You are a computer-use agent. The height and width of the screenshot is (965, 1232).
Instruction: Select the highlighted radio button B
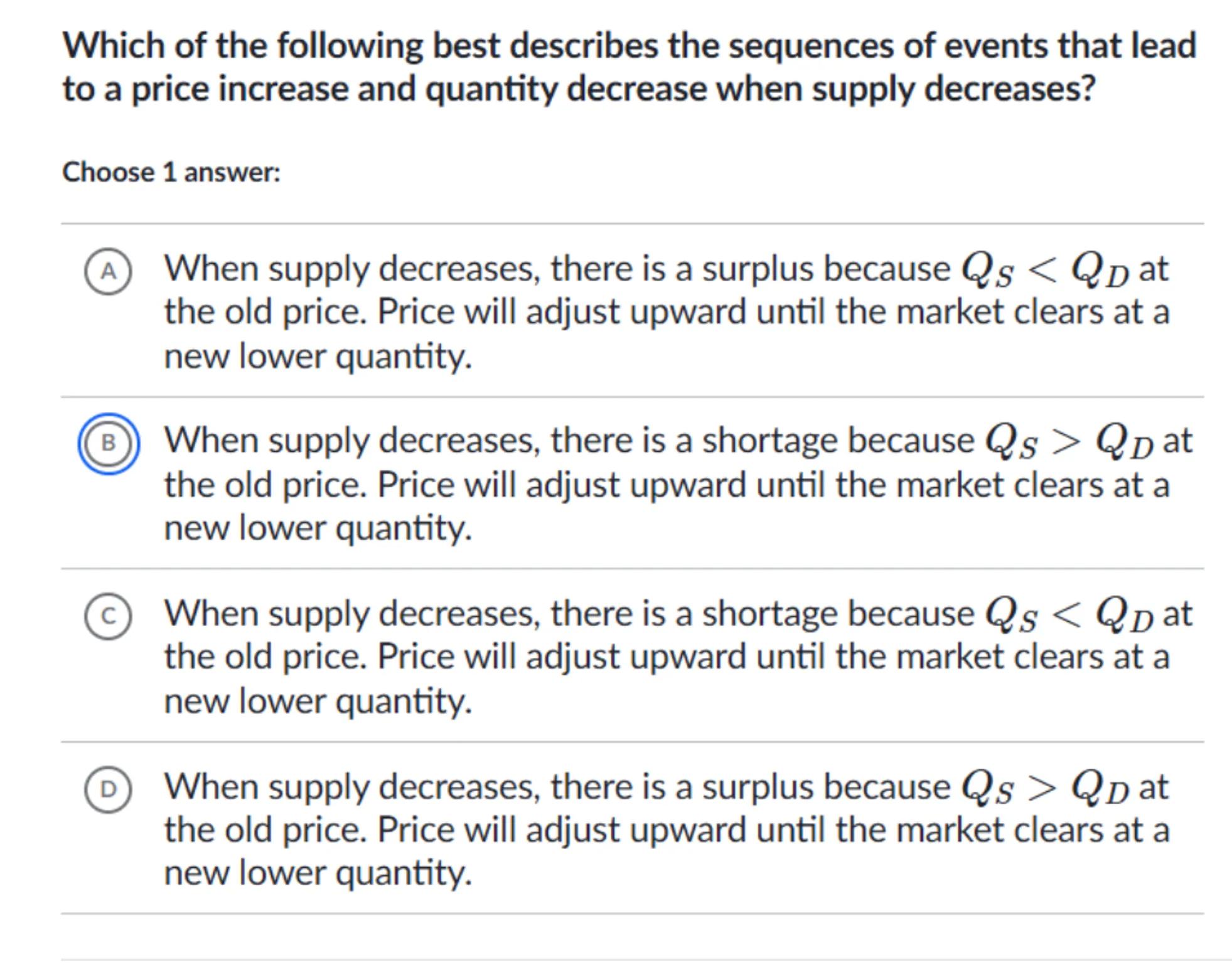coord(108,443)
